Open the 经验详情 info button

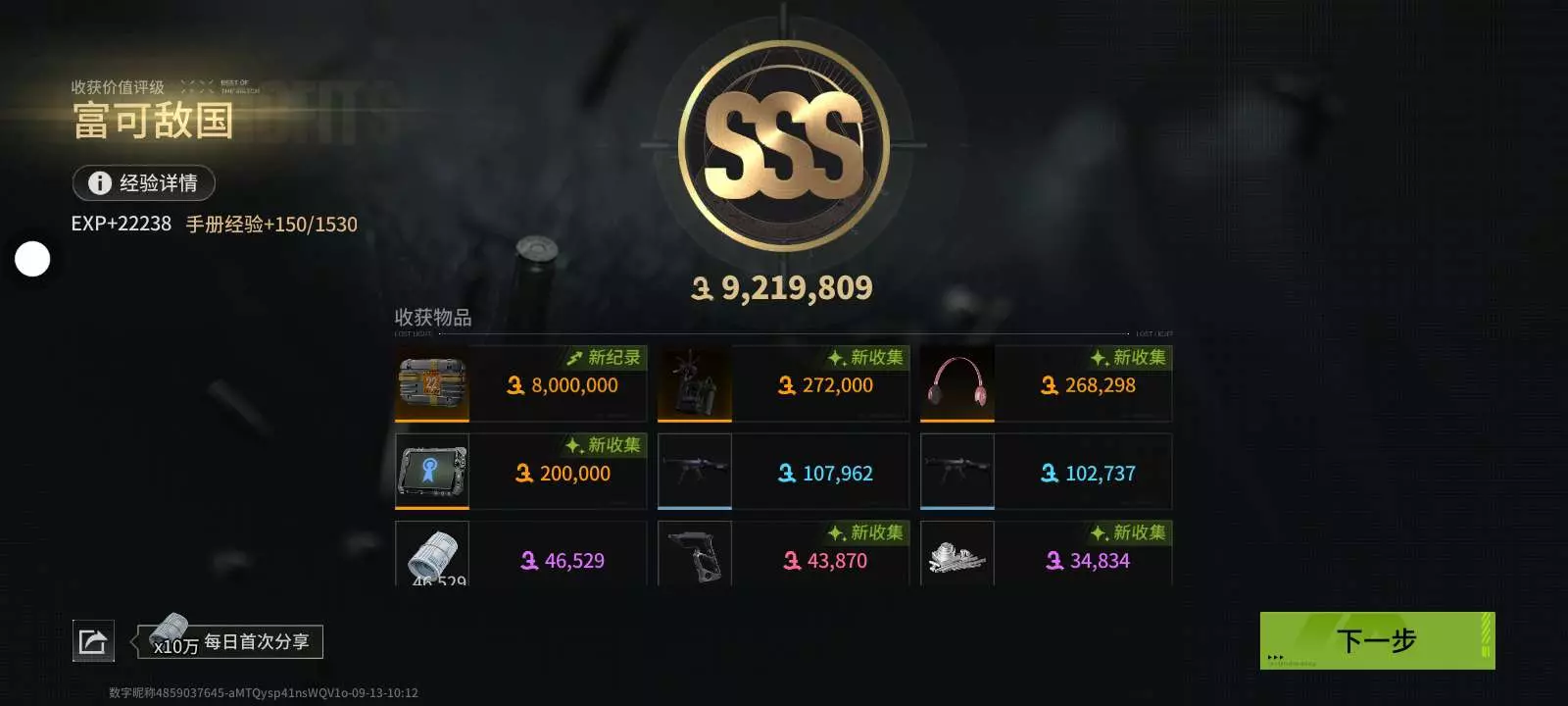(143, 183)
